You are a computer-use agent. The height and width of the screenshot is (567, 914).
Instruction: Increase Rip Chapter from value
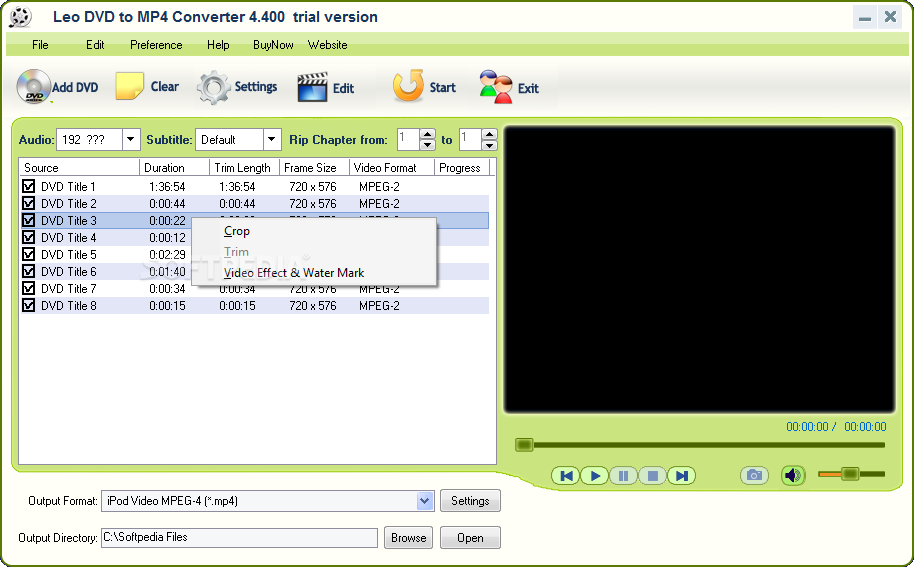pyautogui.click(x=428, y=134)
